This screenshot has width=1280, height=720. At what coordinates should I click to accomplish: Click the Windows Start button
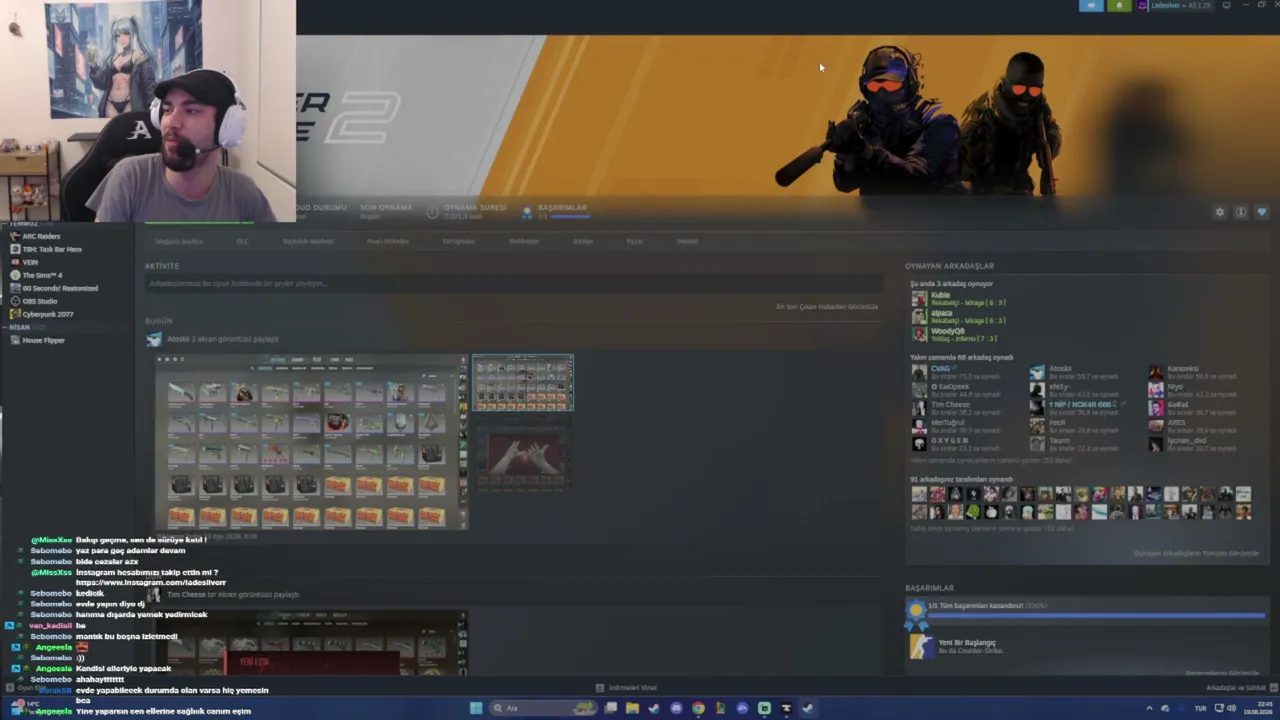click(x=476, y=708)
